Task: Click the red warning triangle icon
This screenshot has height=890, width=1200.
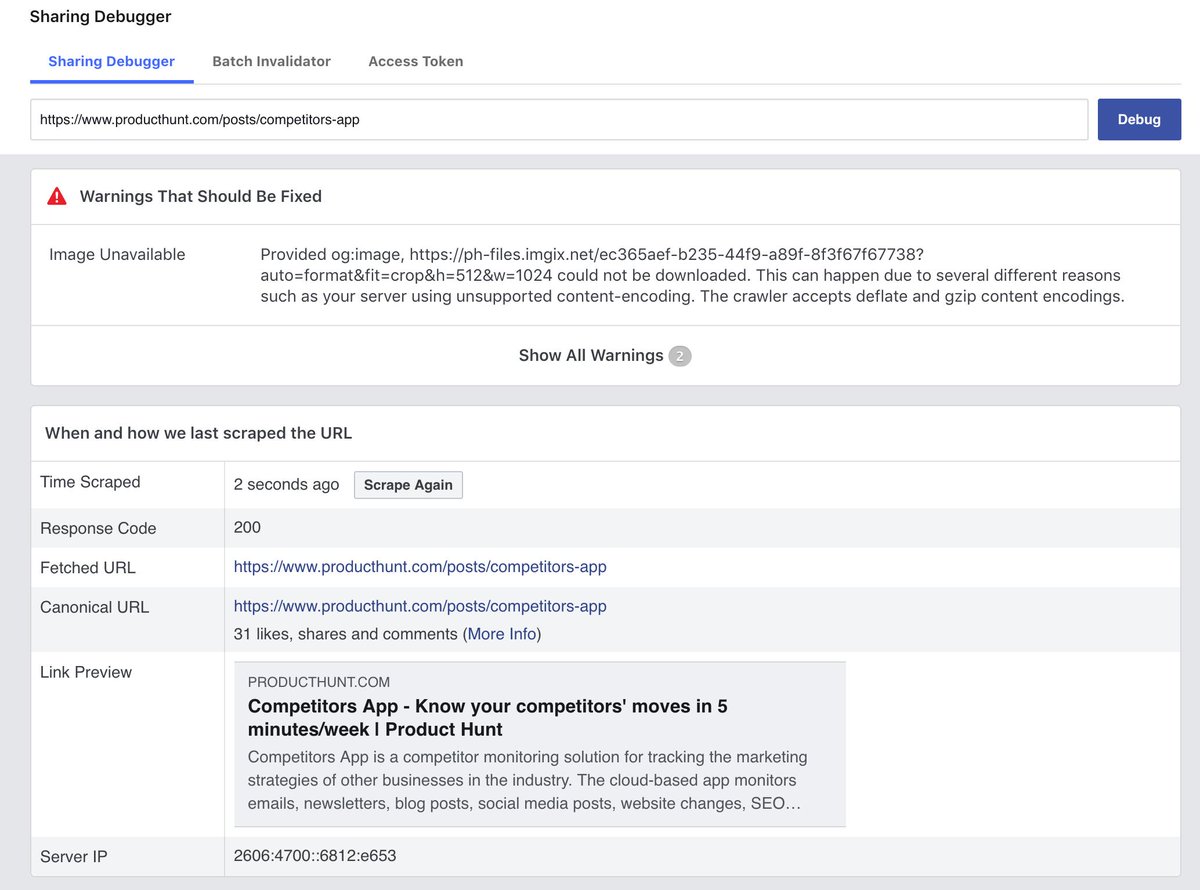Action: click(57, 196)
